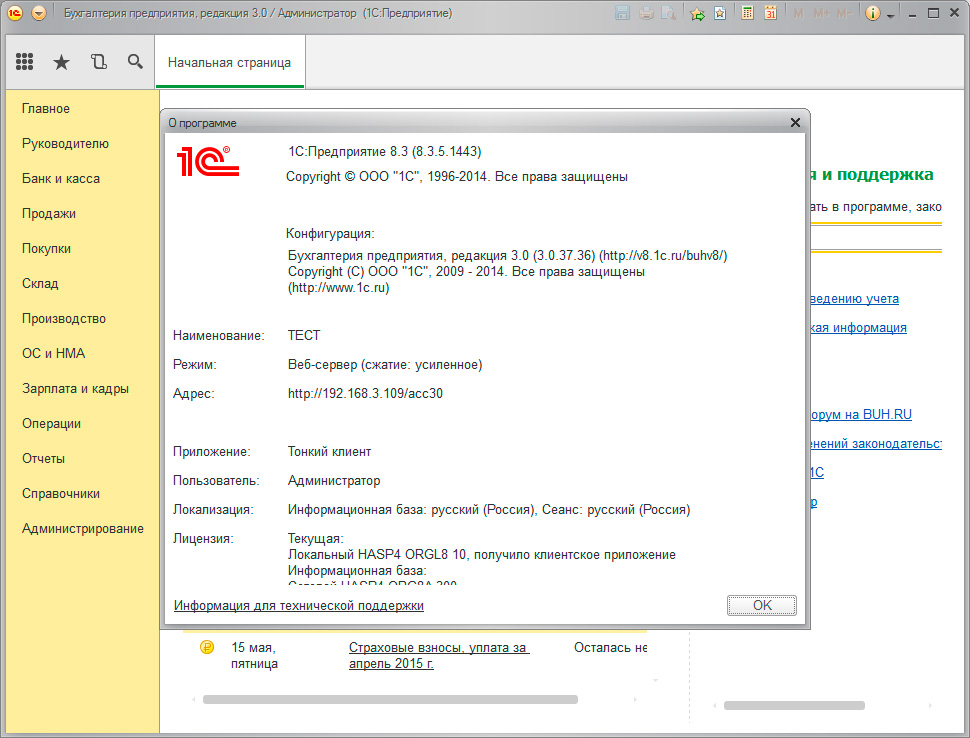Click the address 'http://192.168.3.109/acc30'

[x=365, y=393]
